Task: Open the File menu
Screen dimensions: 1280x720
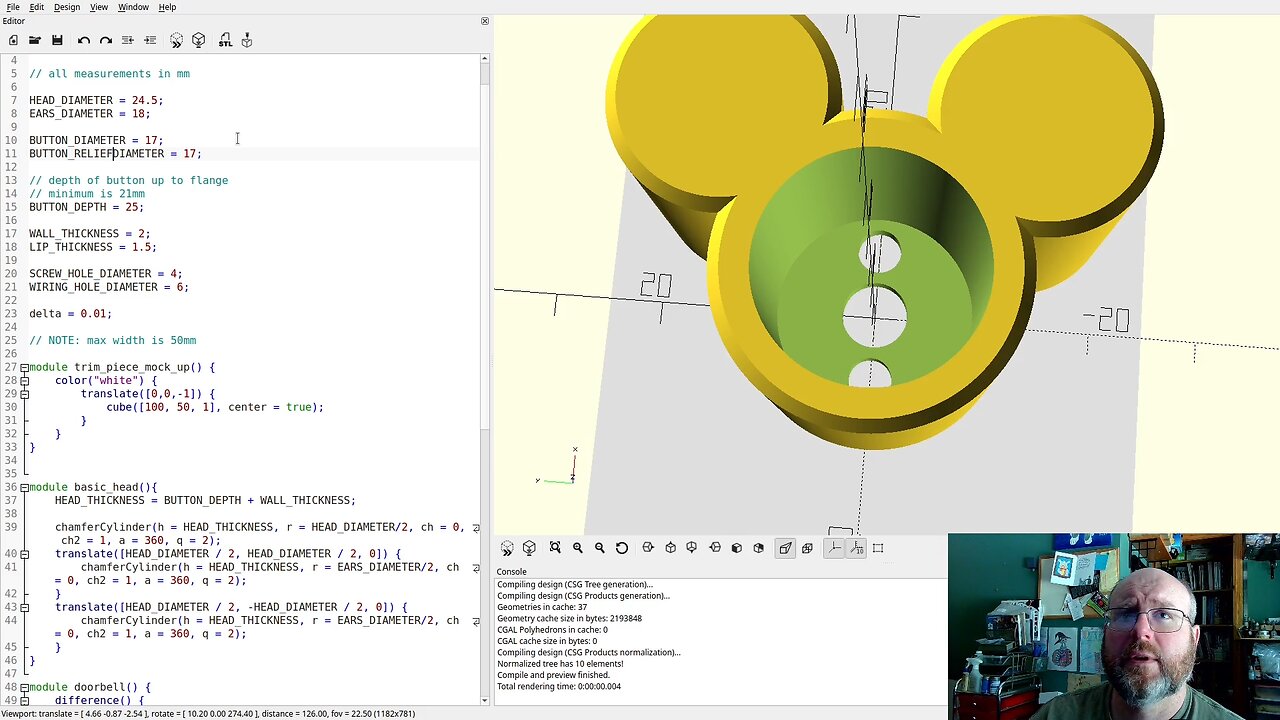Action: [13, 7]
